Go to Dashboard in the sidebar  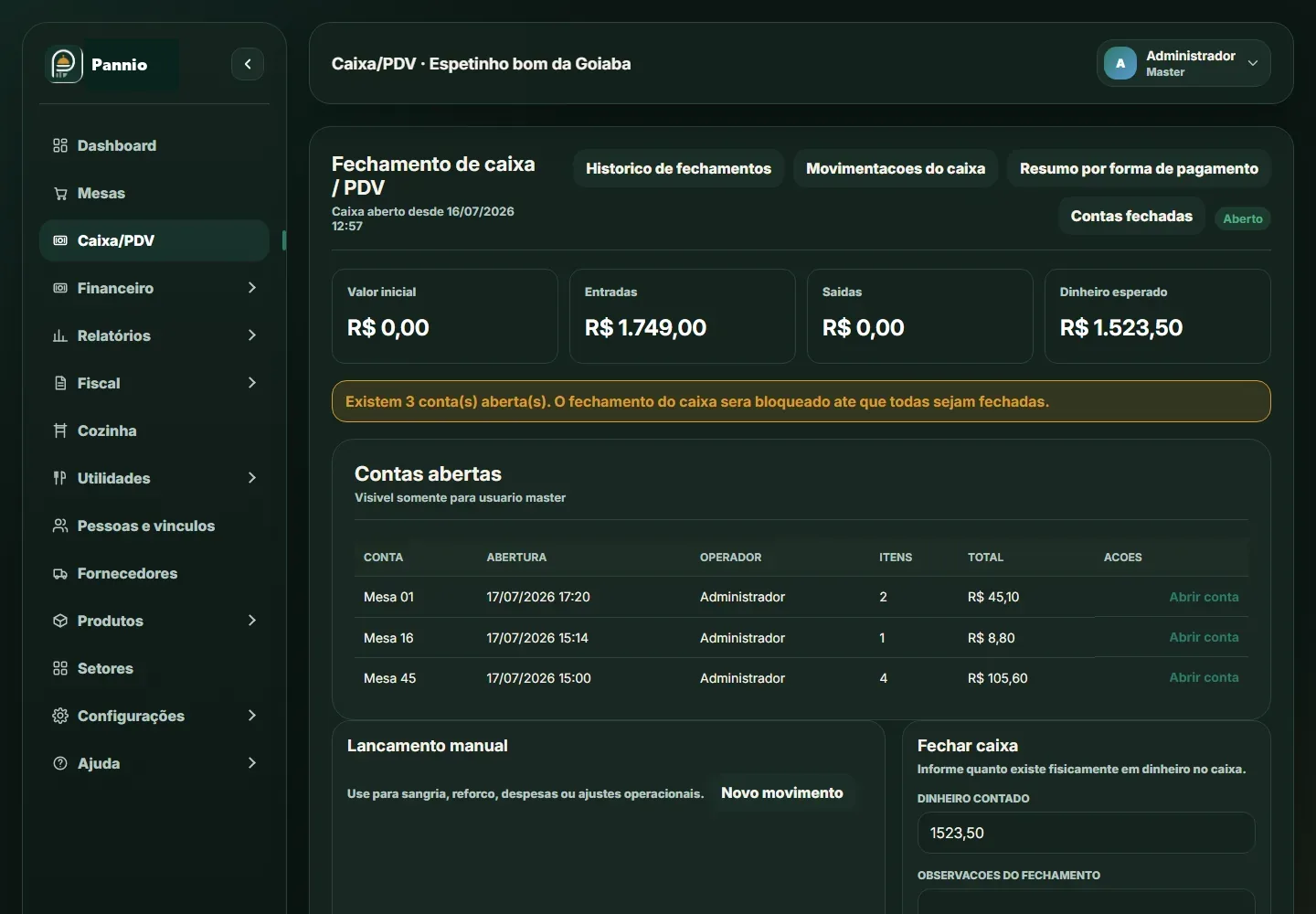(x=154, y=145)
